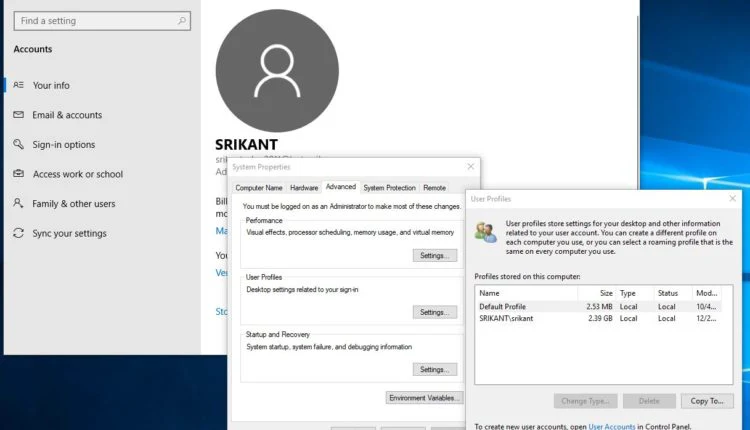Sort profiles by the Type column header

pos(635,293)
